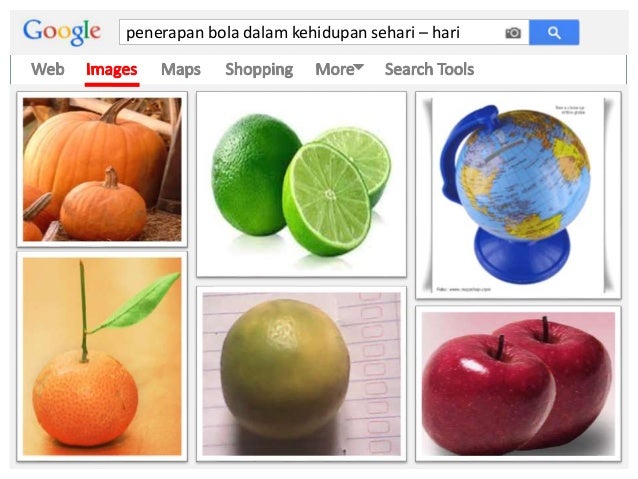Click the Google logo
638x479 pixels.
tap(62, 32)
